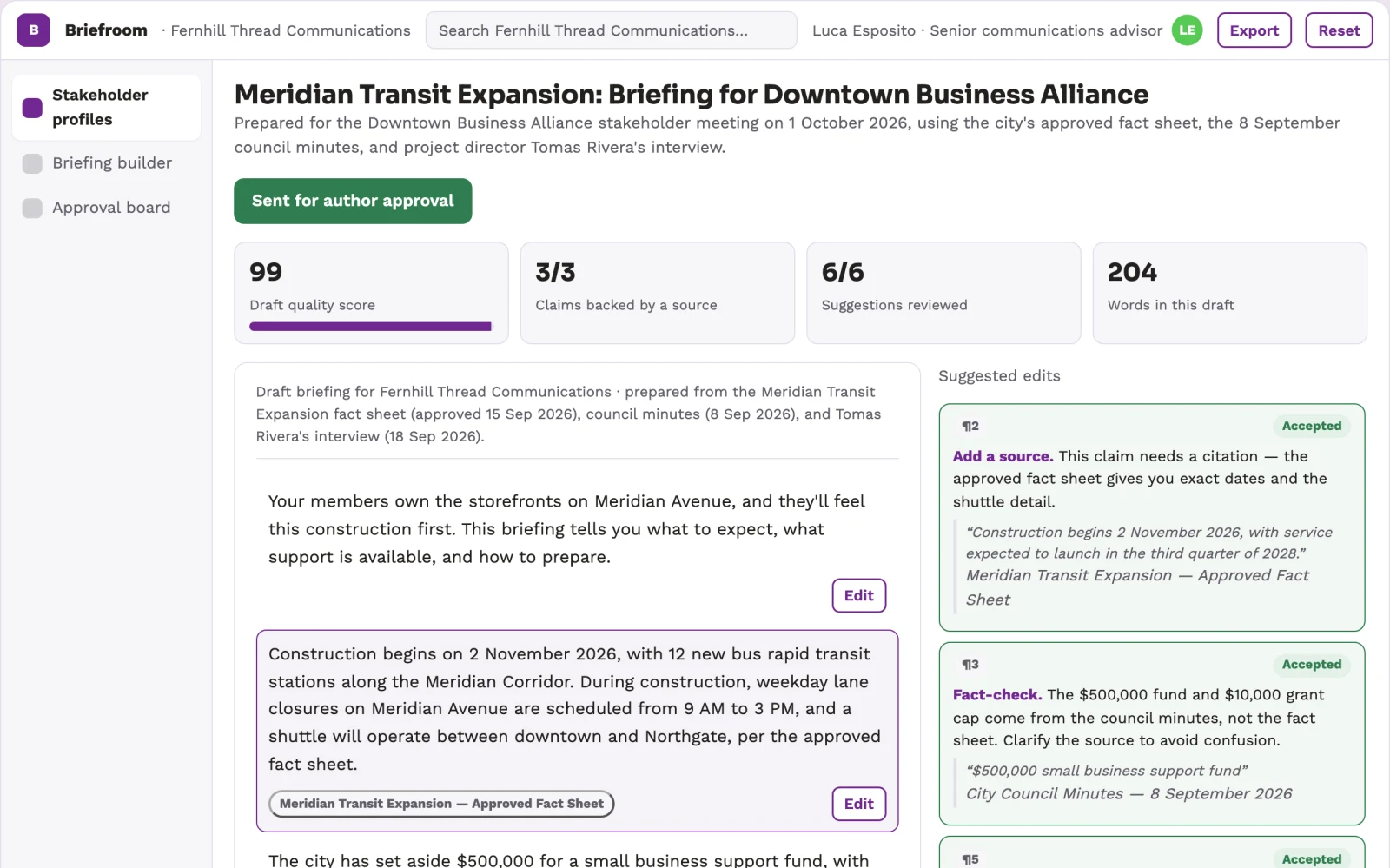Focus the Search Fernhill Thread Communications field

[x=611, y=30]
